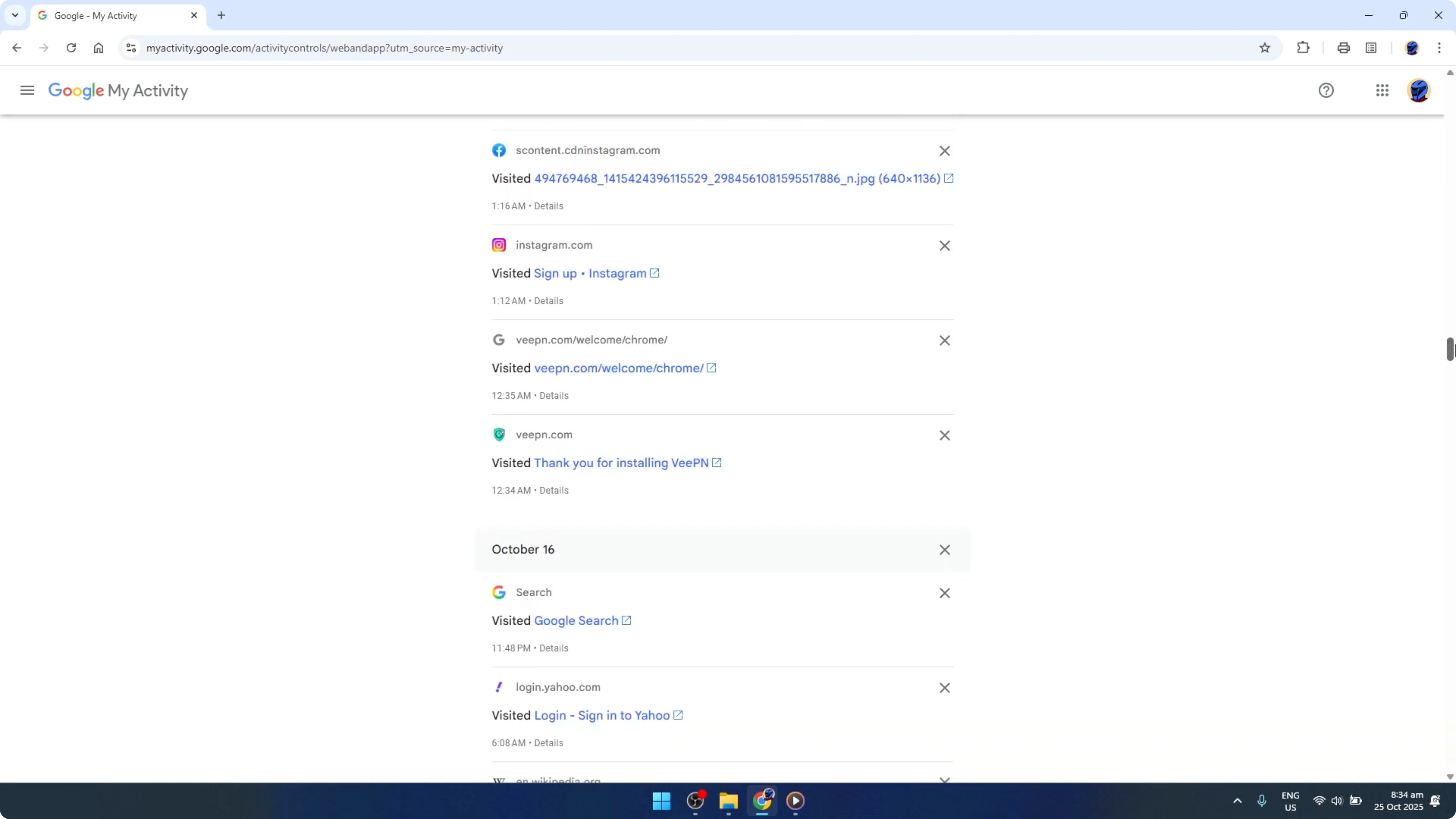Open Thank you for installing VeePN link

tap(628, 463)
